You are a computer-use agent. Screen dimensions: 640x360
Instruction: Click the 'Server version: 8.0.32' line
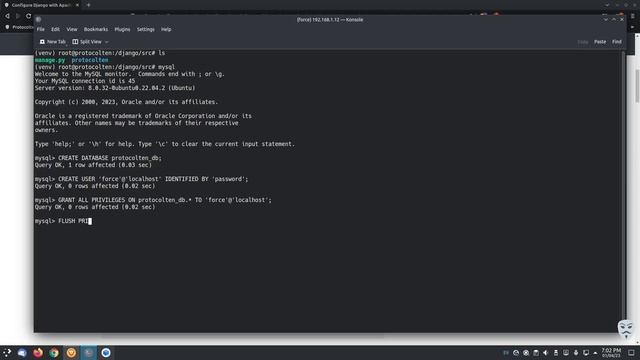(115, 88)
